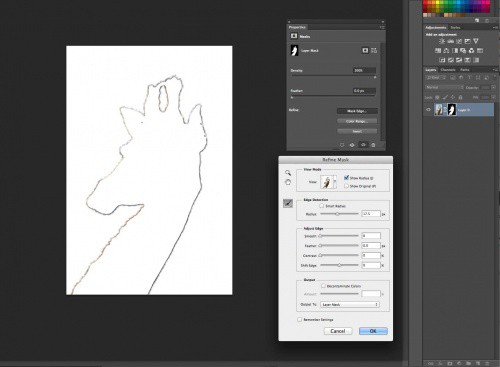Select the Layers tab
The height and width of the screenshot is (367, 500).
[431, 70]
